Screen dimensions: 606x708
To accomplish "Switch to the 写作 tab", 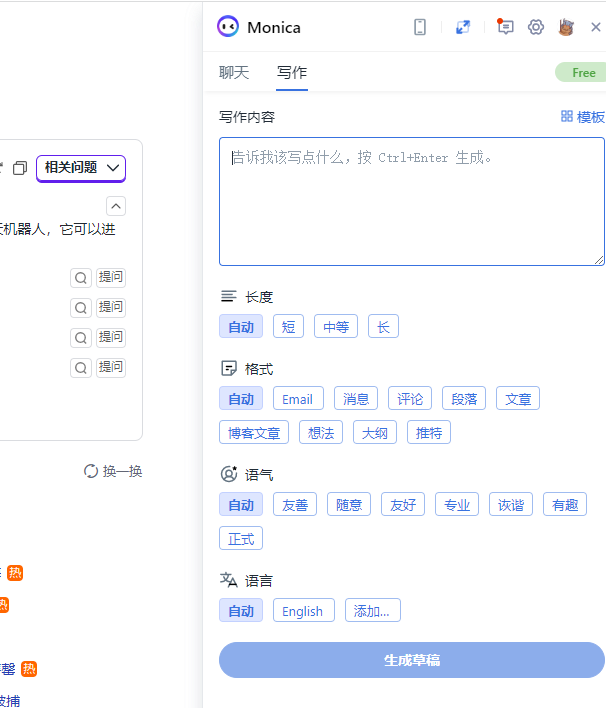I will click(292, 73).
